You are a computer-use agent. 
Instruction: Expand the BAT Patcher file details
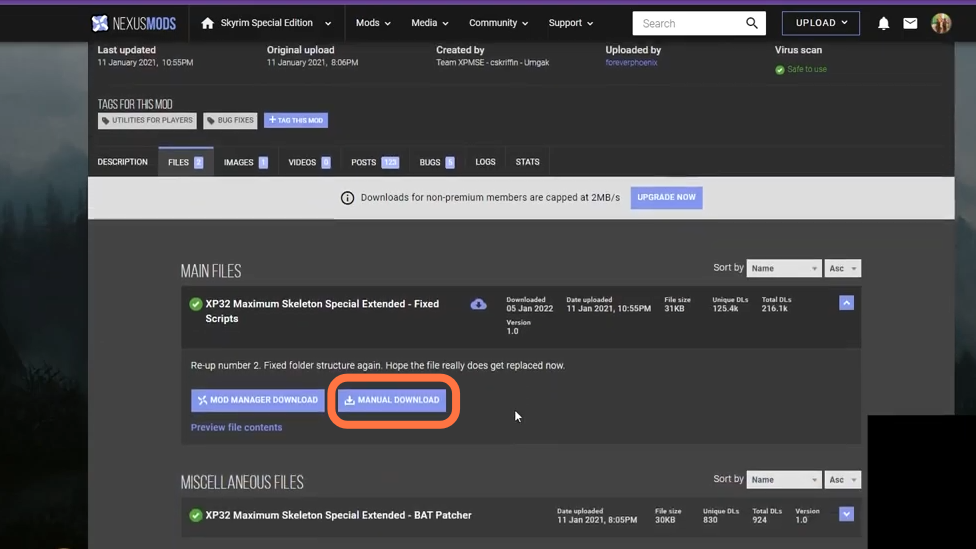point(846,514)
